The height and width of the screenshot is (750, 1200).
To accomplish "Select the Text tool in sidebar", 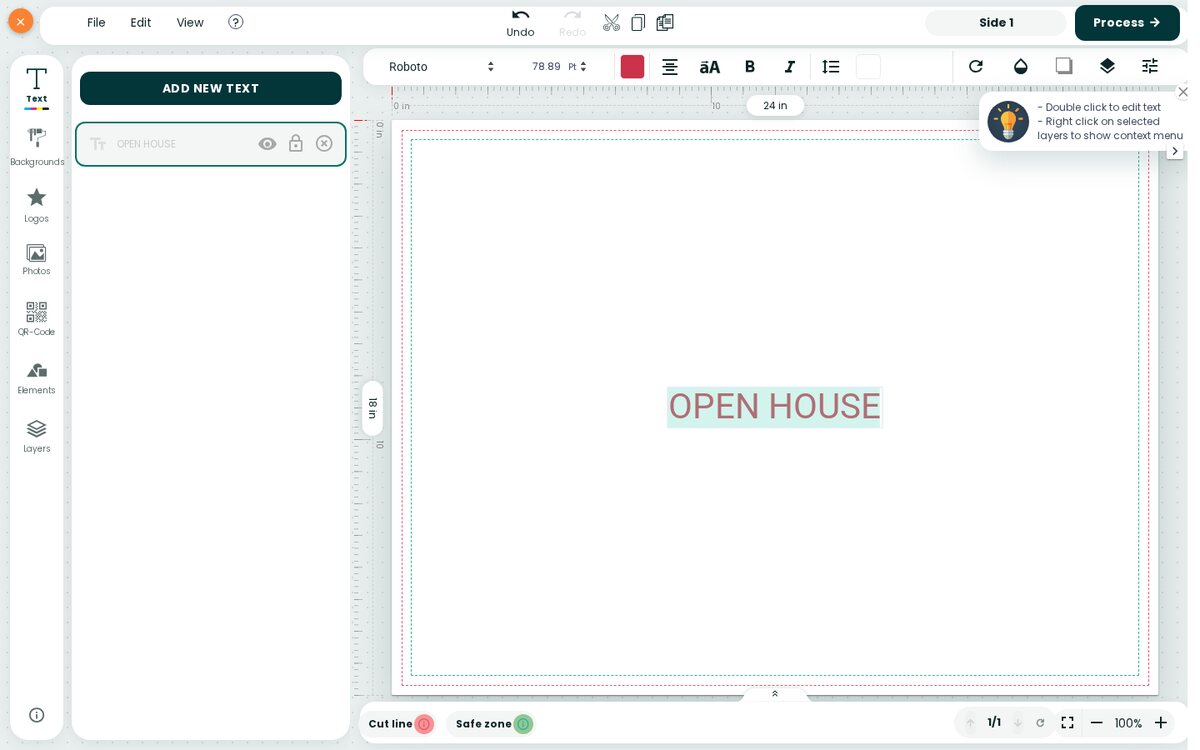I will pos(36,86).
